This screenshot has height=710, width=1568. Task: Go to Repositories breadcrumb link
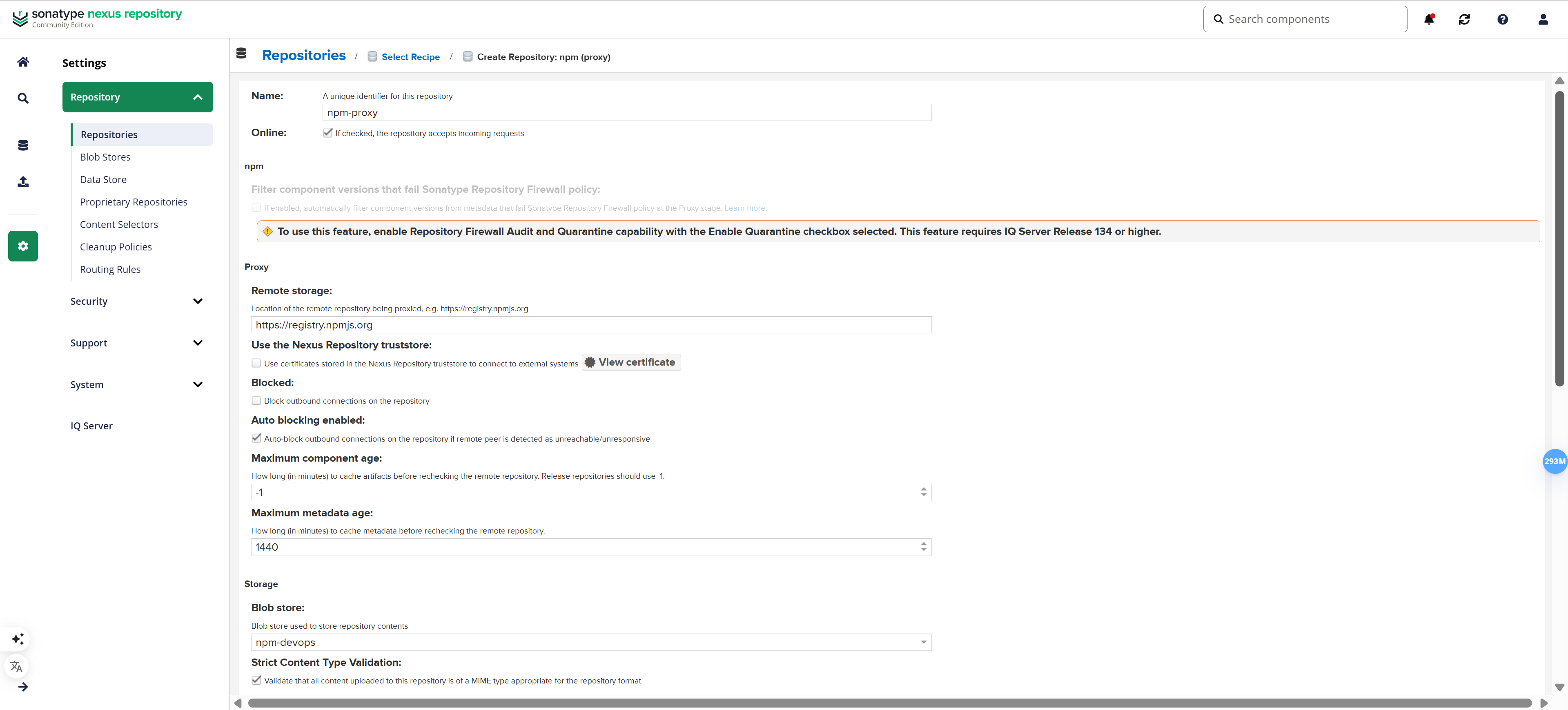[x=304, y=56]
